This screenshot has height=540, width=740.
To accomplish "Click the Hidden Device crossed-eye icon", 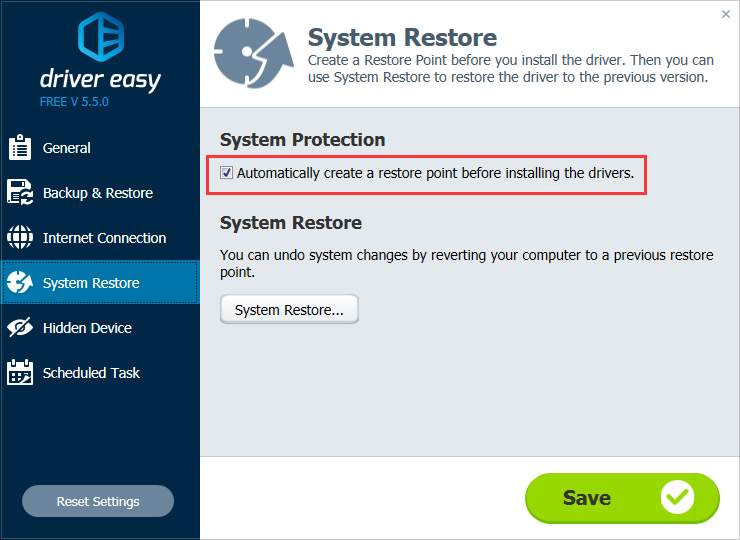I will (20, 327).
